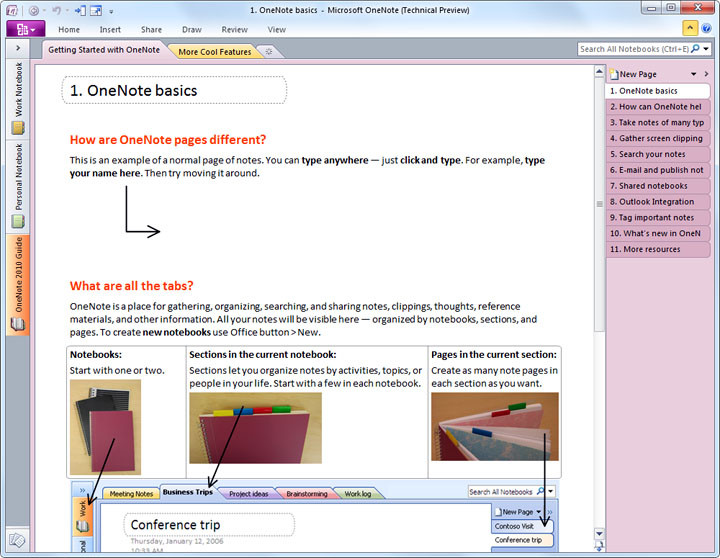Toggle Full Page View icon
Viewport: 720px width, 558px height.
pos(96,10)
